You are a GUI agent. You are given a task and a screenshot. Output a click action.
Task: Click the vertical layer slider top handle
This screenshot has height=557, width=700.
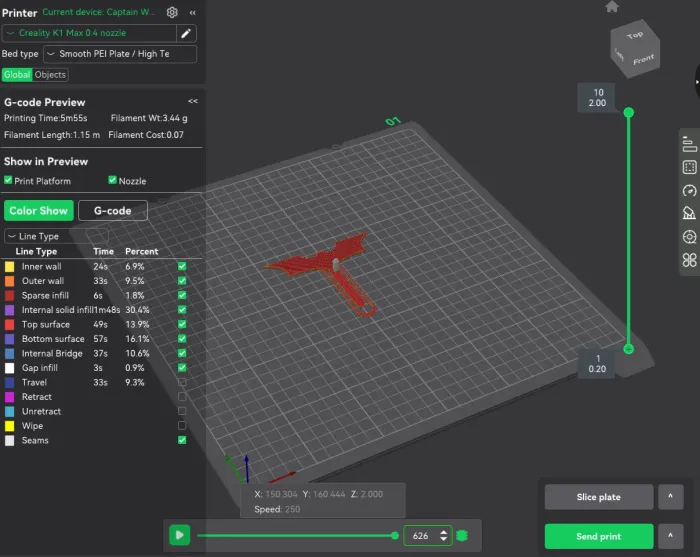point(629,112)
